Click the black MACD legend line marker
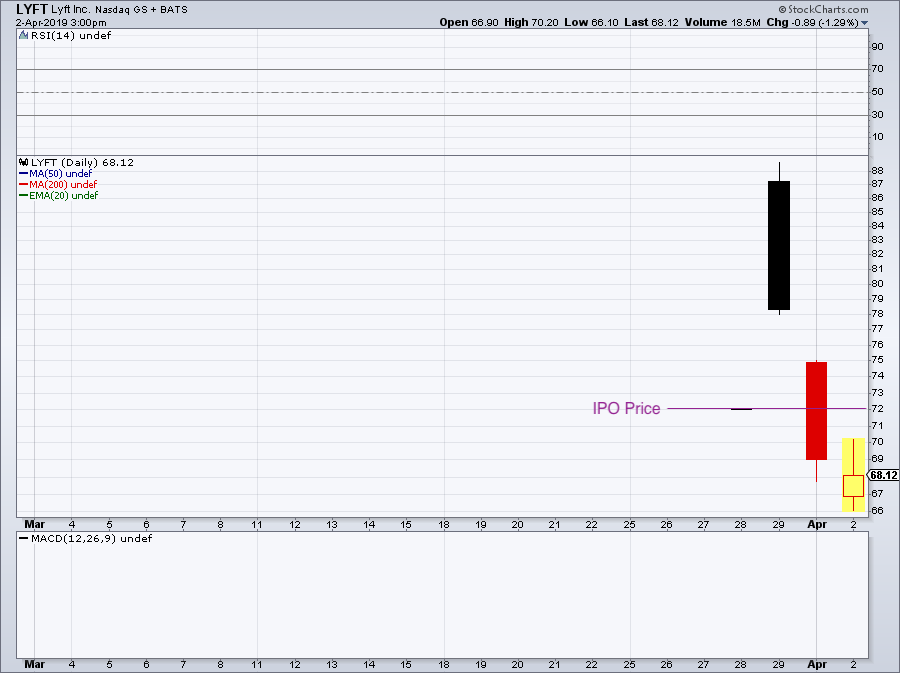 pos(24,538)
